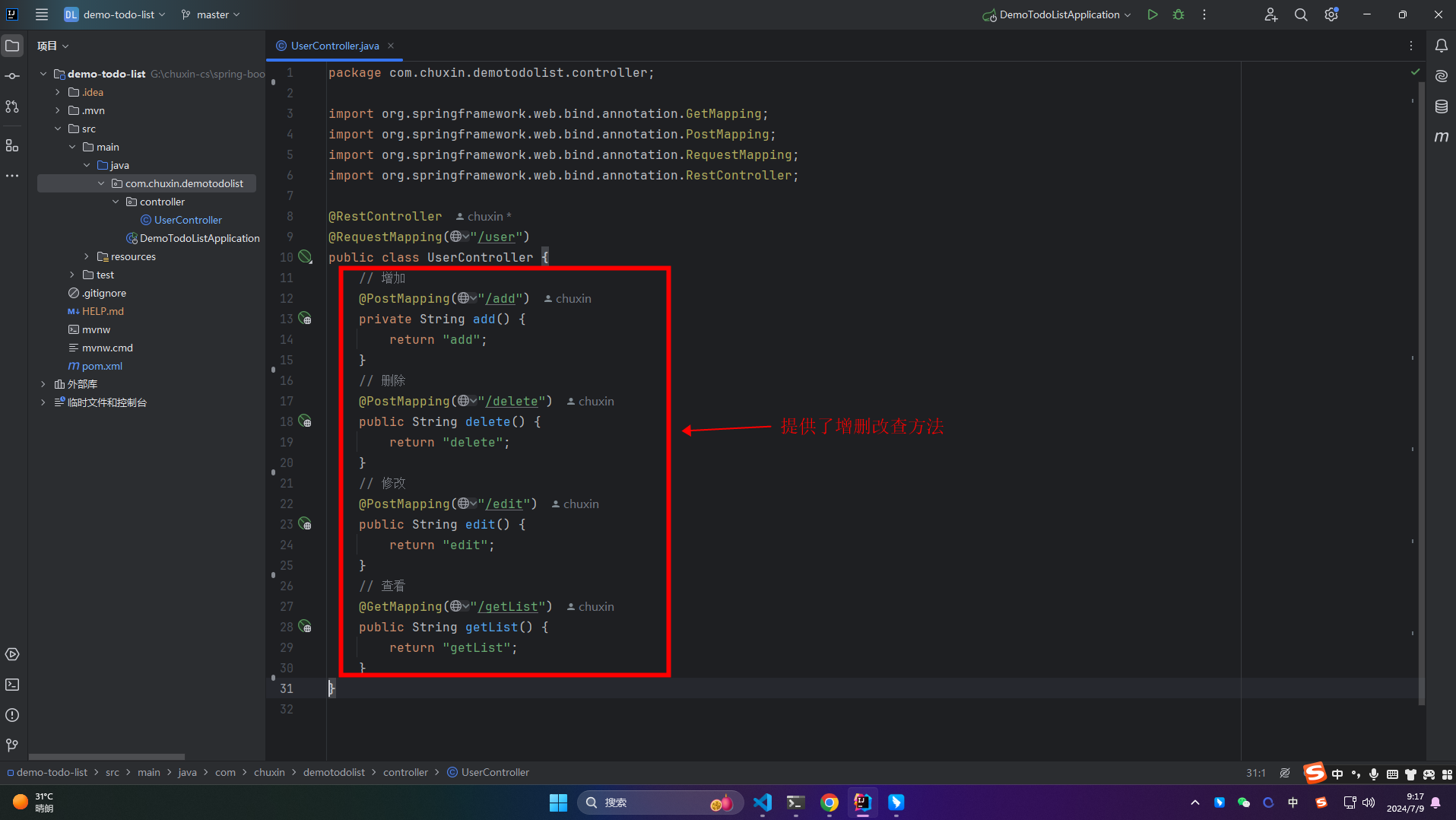Click breadcrumb 'controller' in navigation bar
This screenshot has width=1456, height=820.
coord(405,772)
